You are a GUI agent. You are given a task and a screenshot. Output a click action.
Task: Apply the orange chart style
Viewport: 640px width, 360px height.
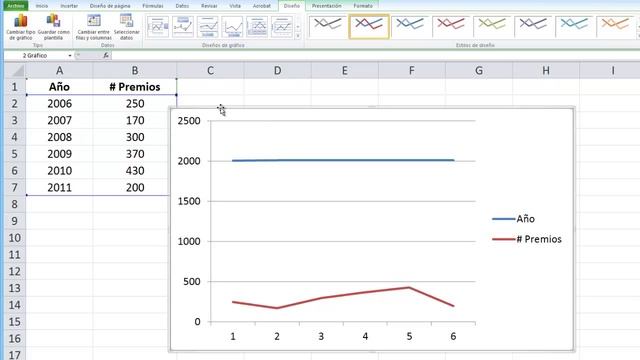click(615, 26)
